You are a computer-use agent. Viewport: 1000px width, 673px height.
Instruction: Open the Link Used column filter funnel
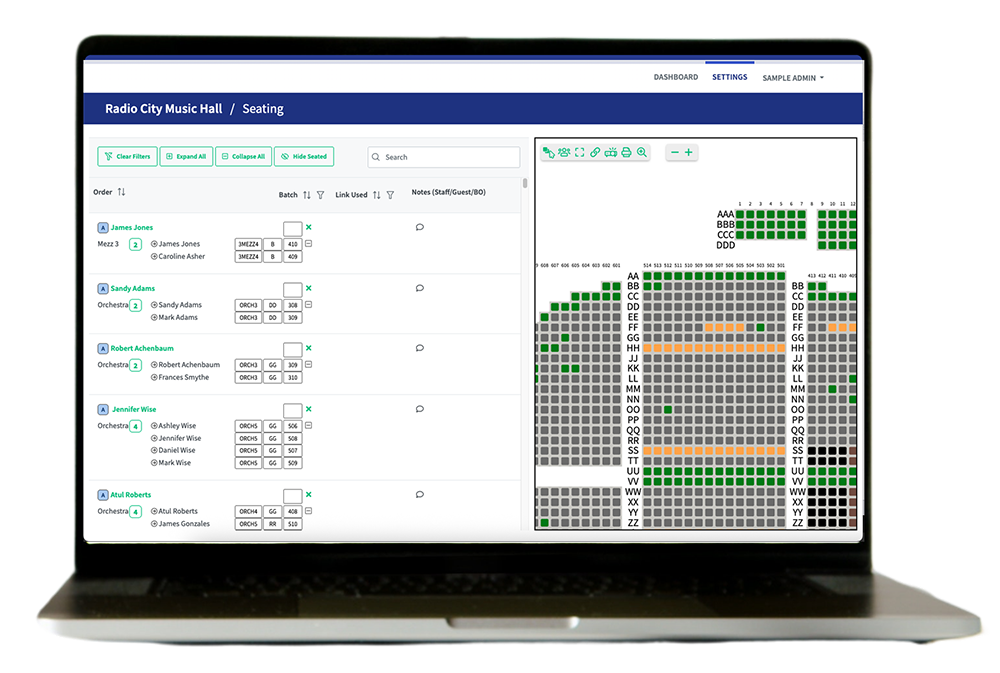tap(390, 195)
